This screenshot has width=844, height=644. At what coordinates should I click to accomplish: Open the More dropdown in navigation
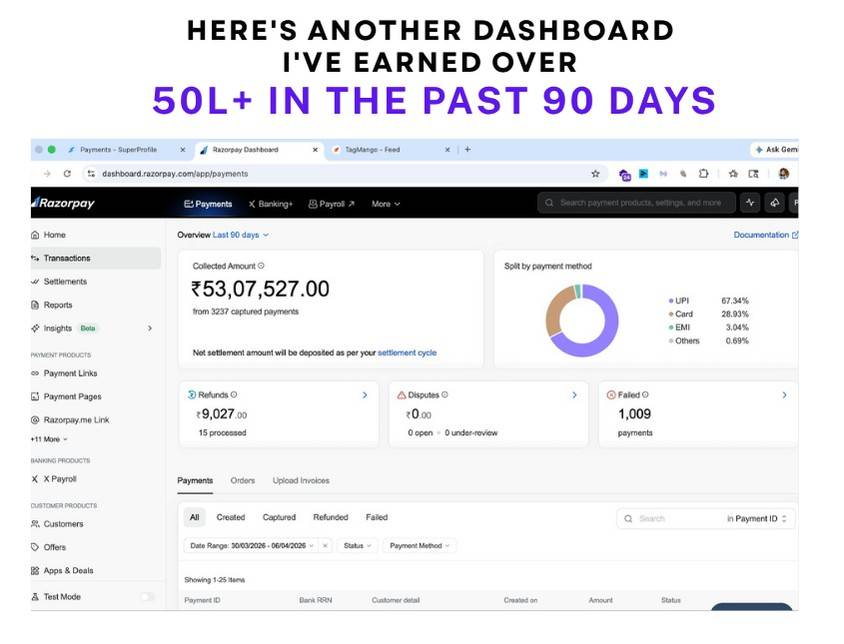pyautogui.click(x=385, y=204)
